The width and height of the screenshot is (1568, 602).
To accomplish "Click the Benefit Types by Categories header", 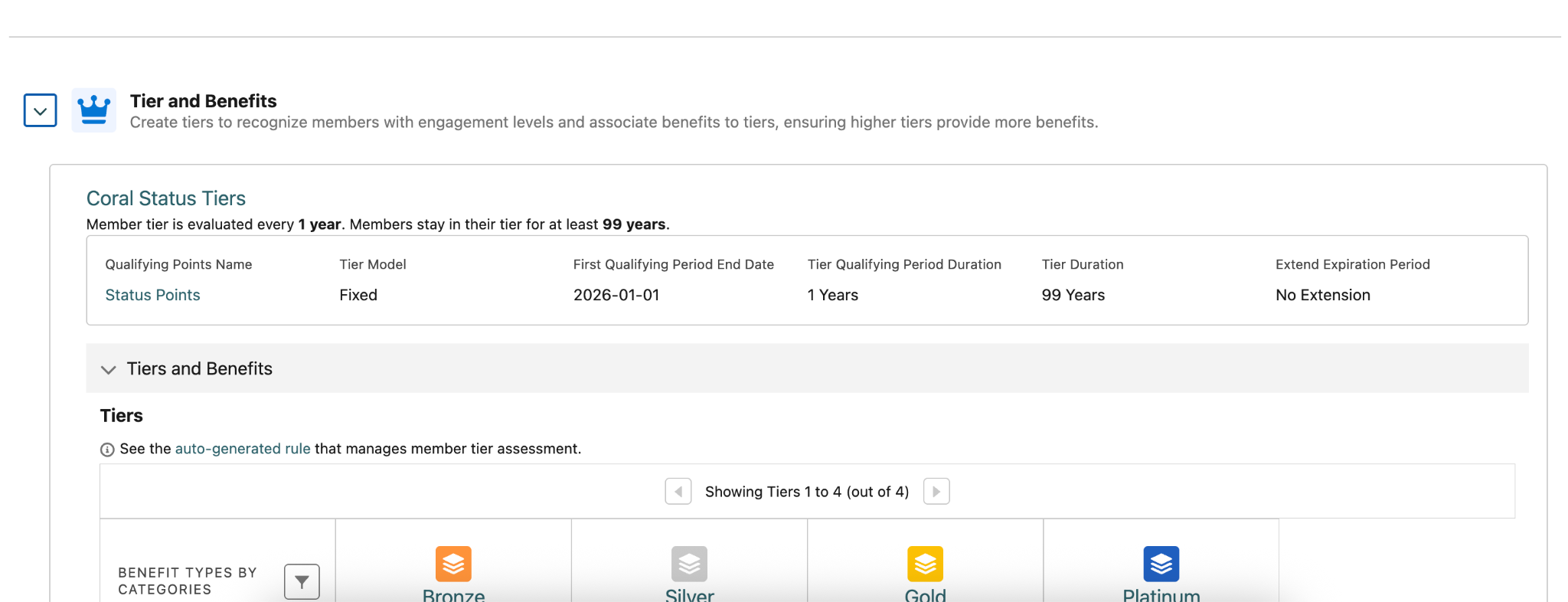I will pos(188,581).
